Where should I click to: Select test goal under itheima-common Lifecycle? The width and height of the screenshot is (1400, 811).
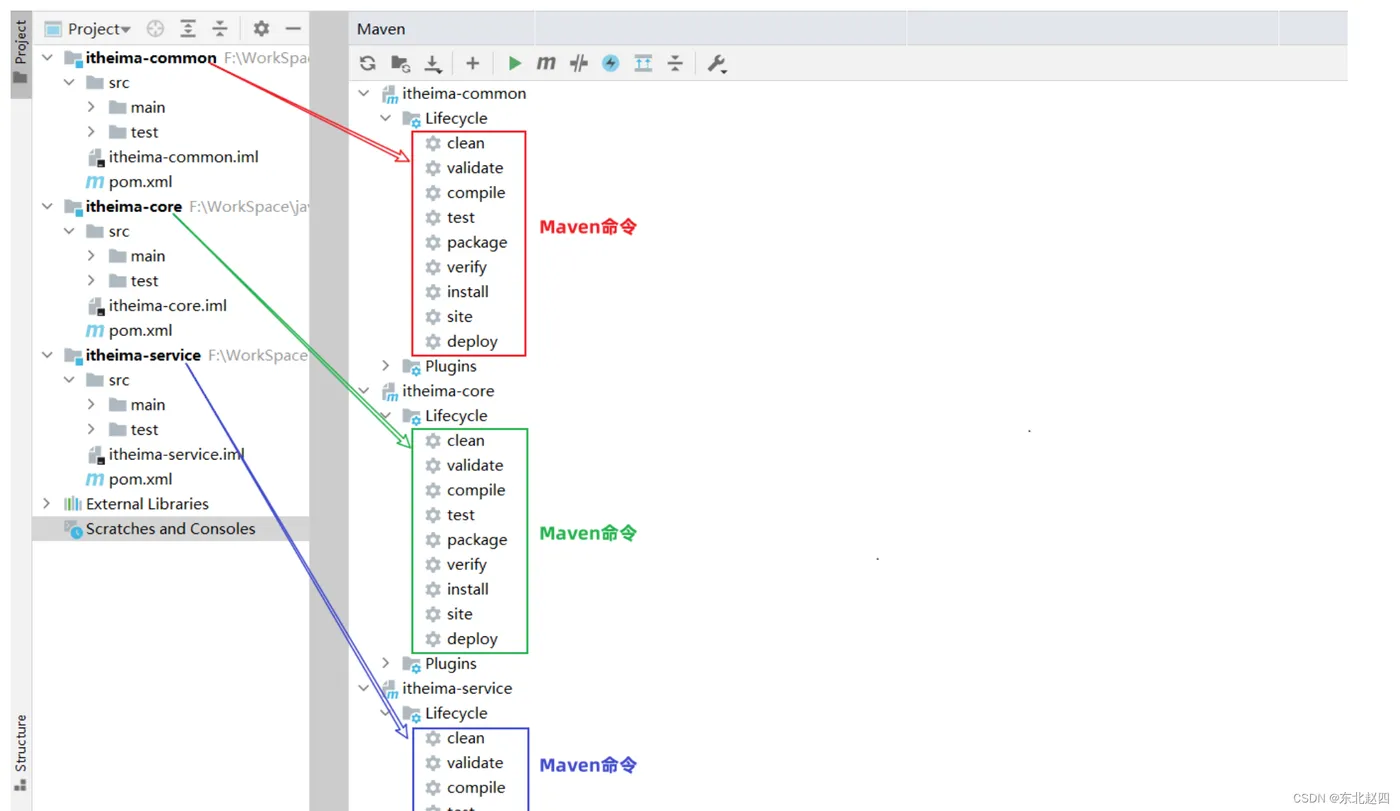(450, 217)
